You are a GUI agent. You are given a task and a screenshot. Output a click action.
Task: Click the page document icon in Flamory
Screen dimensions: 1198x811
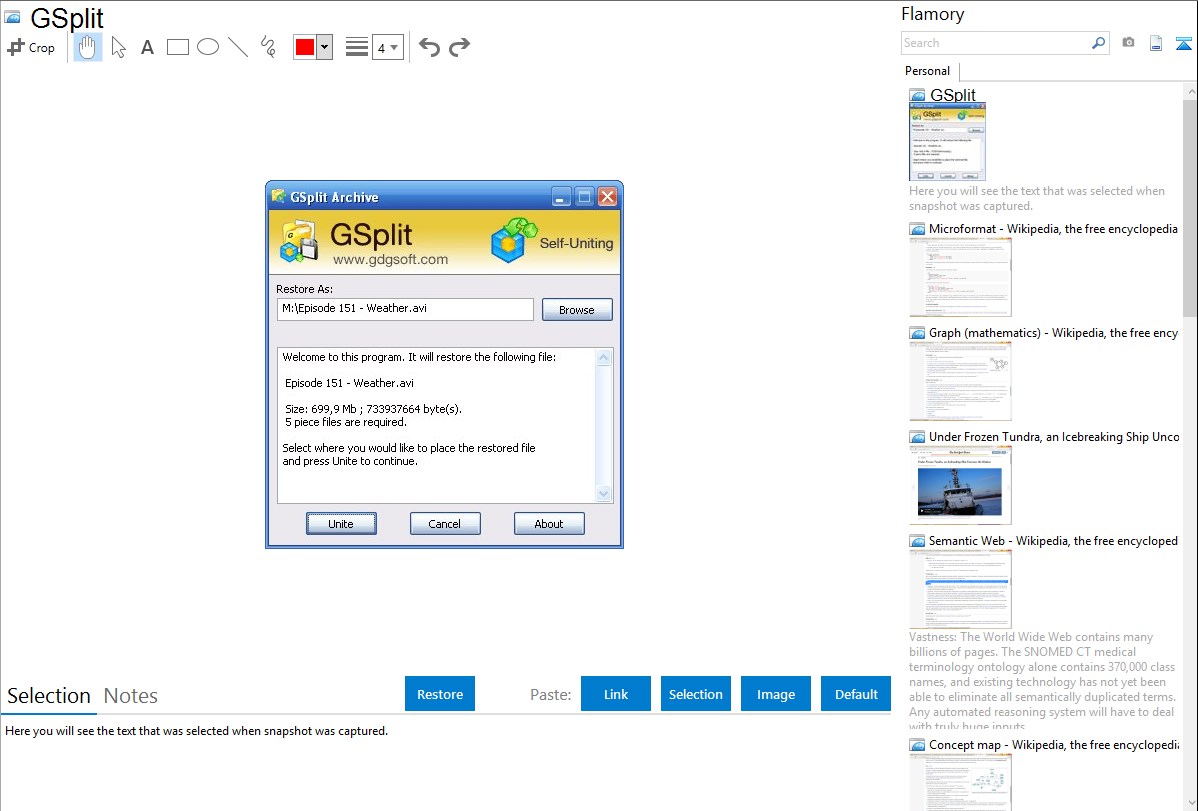click(1156, 44)
